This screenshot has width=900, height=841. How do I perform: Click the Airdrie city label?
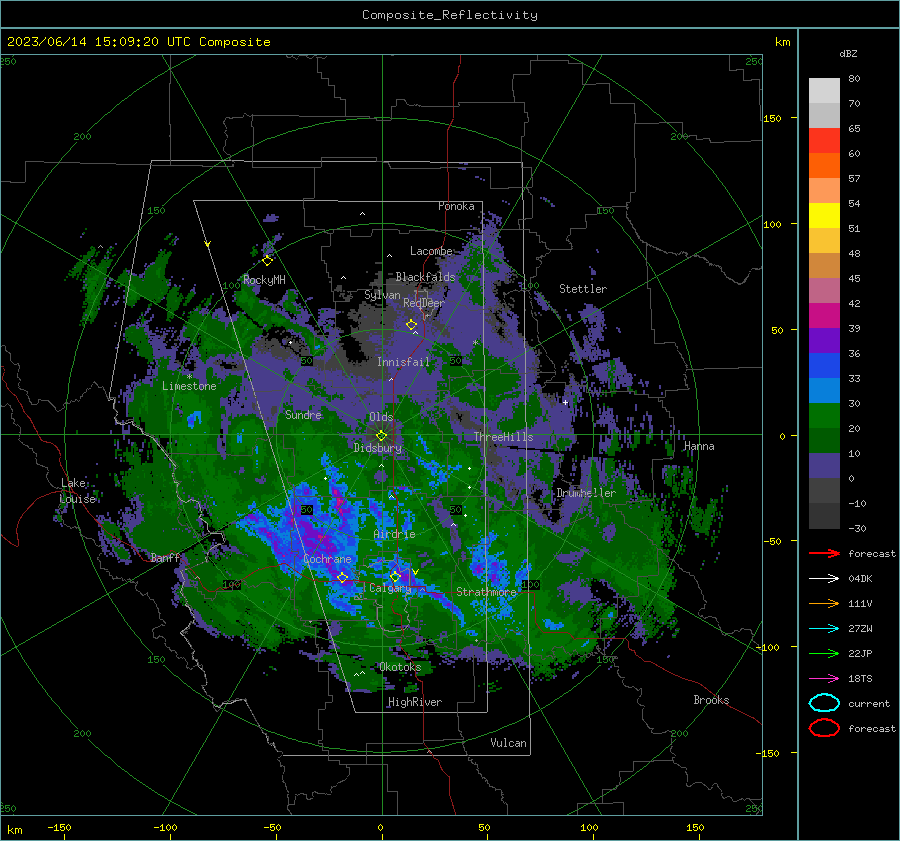tap(394, 534)
